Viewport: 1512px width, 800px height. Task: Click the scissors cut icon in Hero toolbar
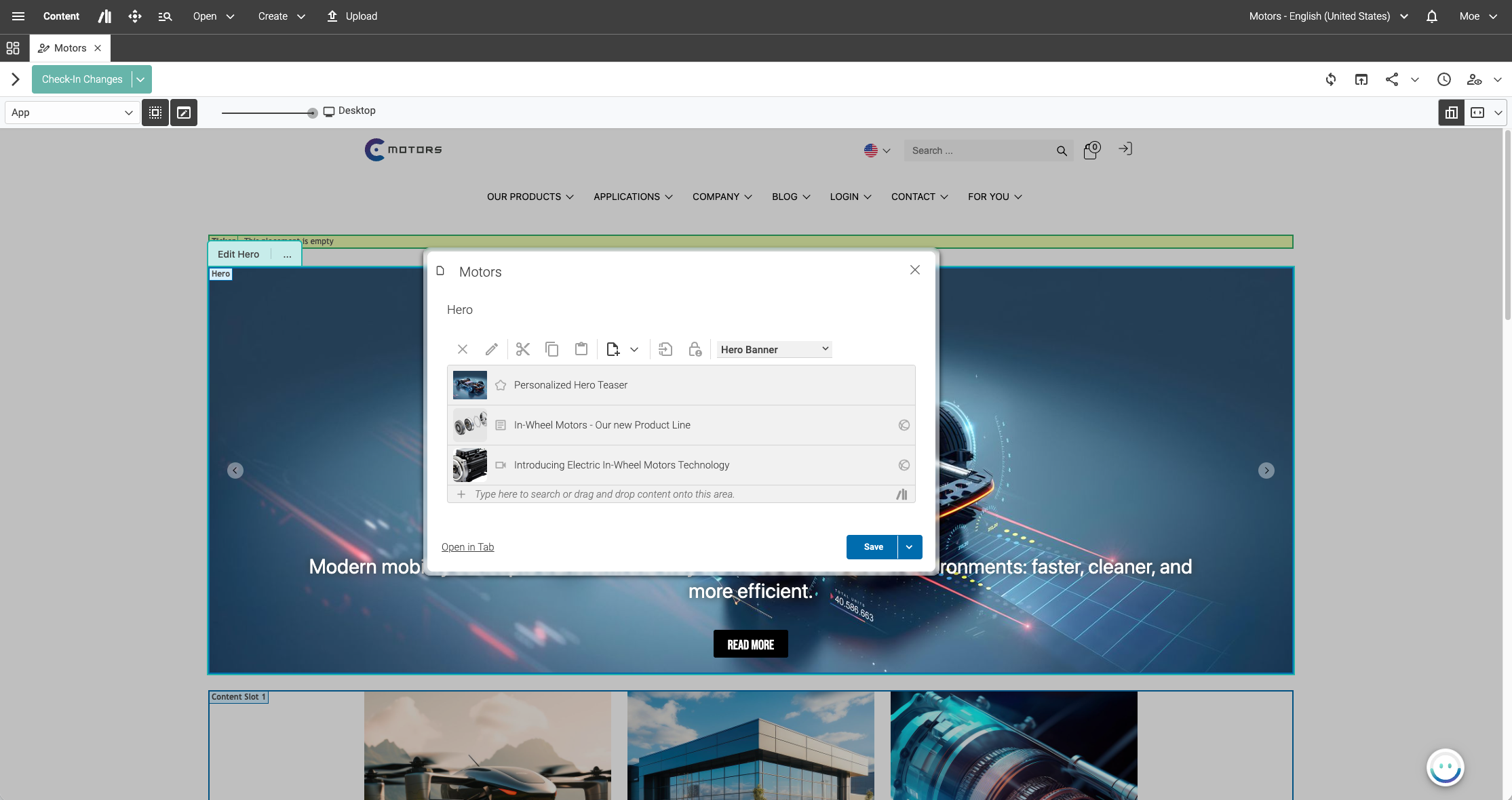[x=522, y=349]
